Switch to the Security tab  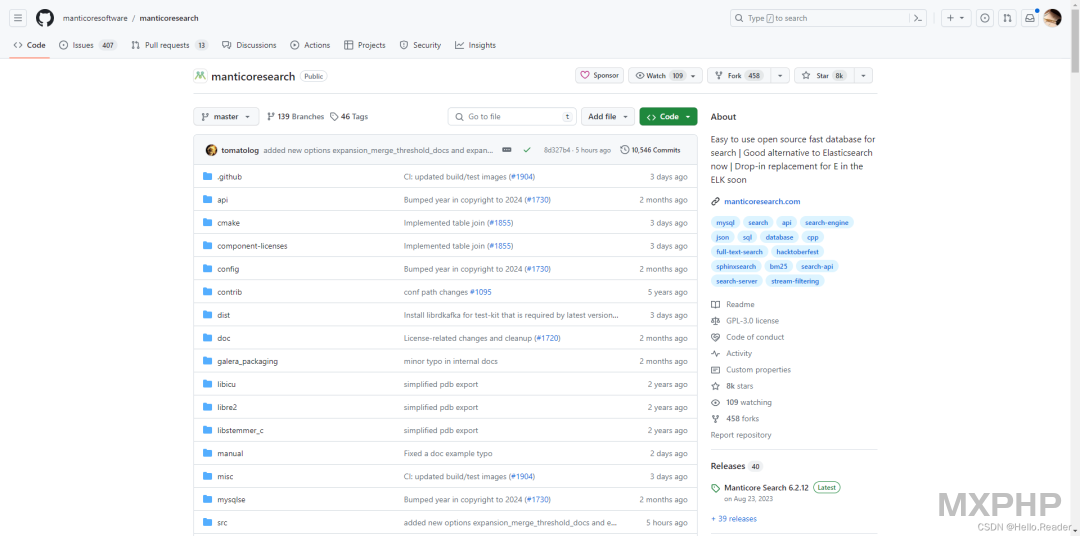pyautogui.click(x=420, y=45)
